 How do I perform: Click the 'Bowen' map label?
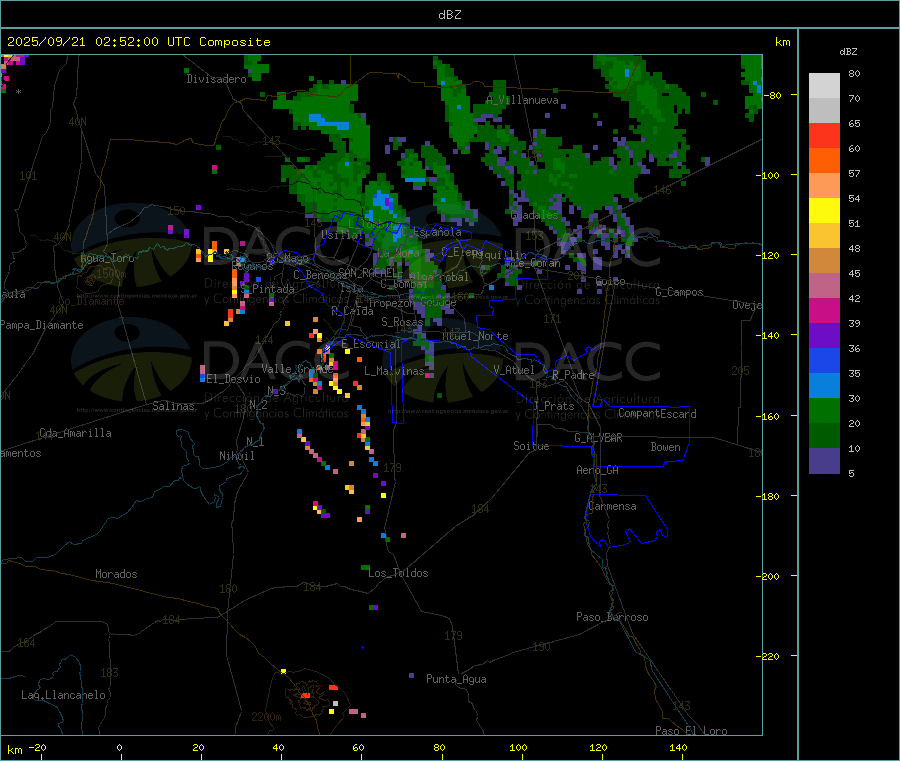tap(665, 447)
